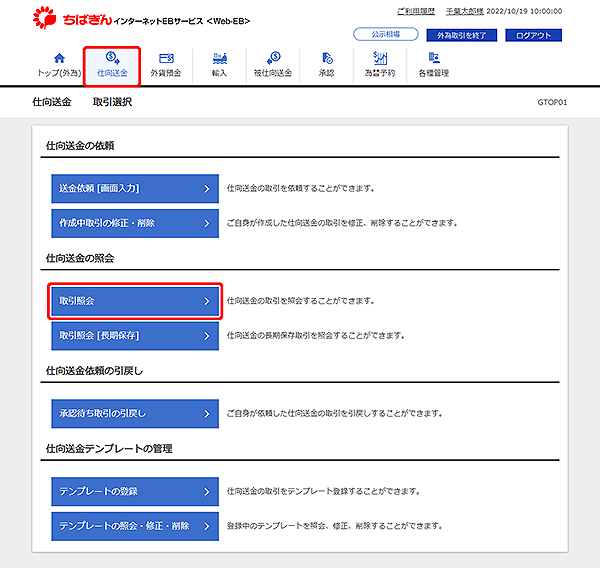Click the 仕向送金テンプレートの管理 heading

(109, 449)
